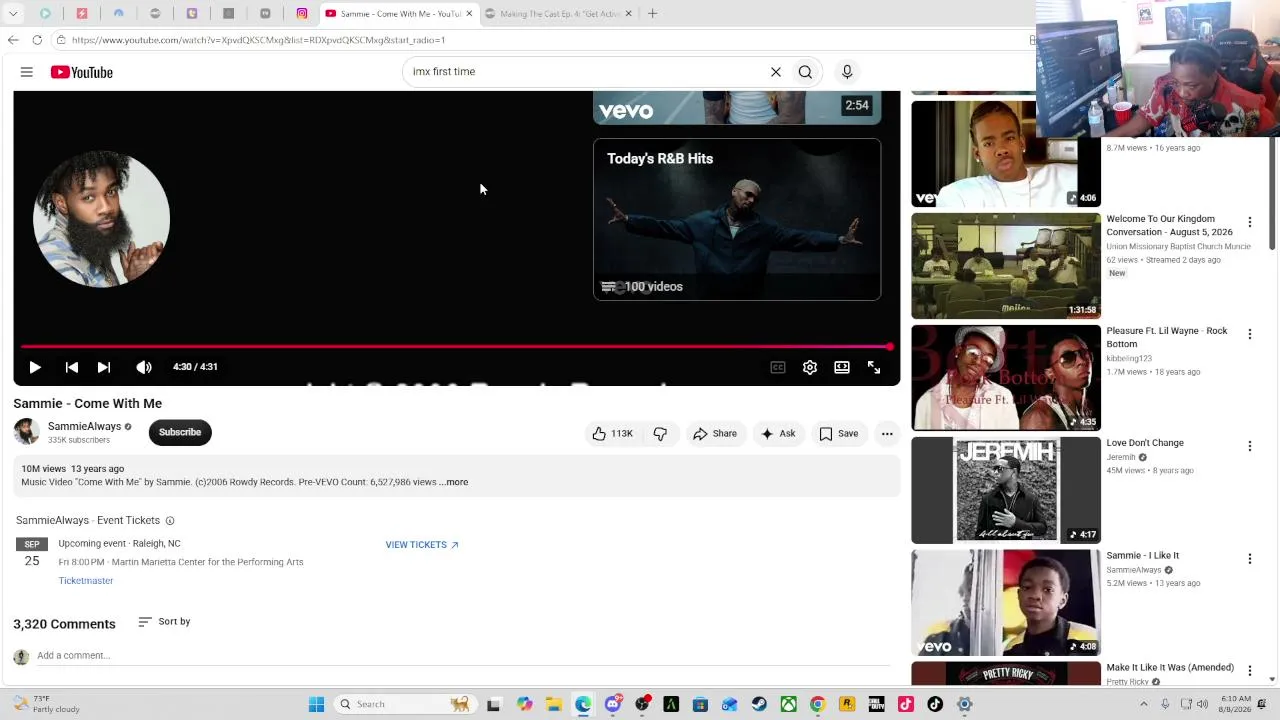The height and width of the screenshot is (720, 1280).
Task: Play the video
Action: click(x=35, y=367)
